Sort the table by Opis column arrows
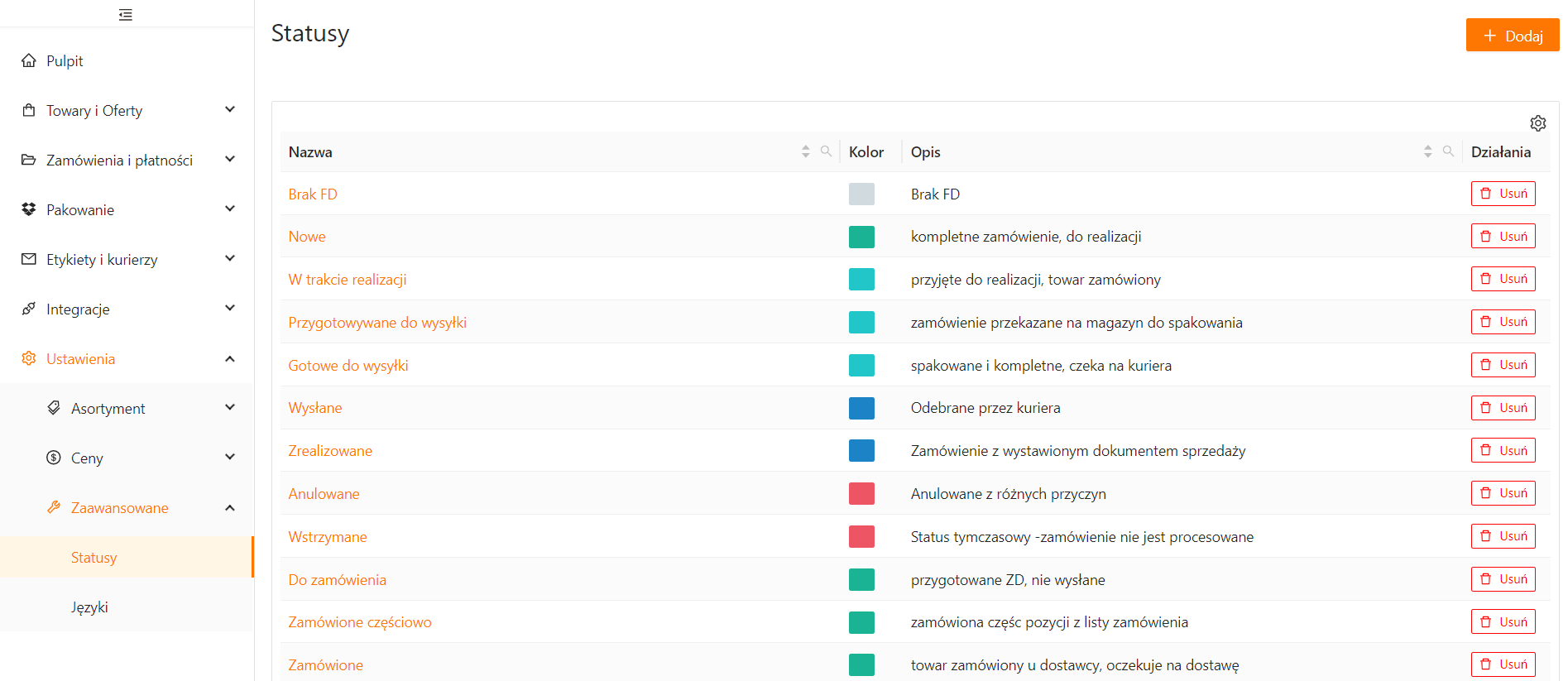This screenshot has width=1568, height=681. pyautogui.click(x=1427, y=151)
